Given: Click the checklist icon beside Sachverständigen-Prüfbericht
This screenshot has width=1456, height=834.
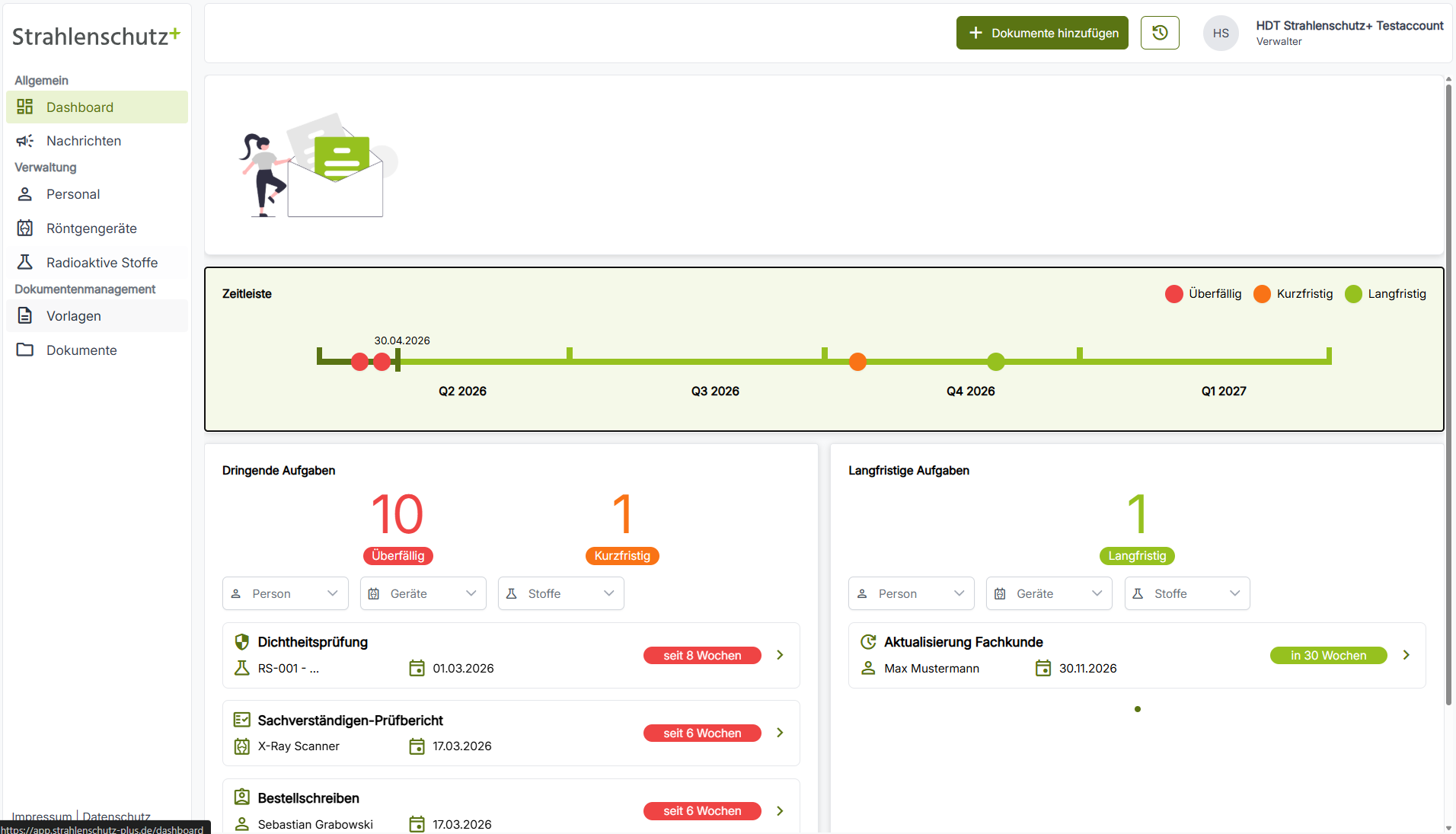Looking at the screenshot, I should [x=242, y=720].
